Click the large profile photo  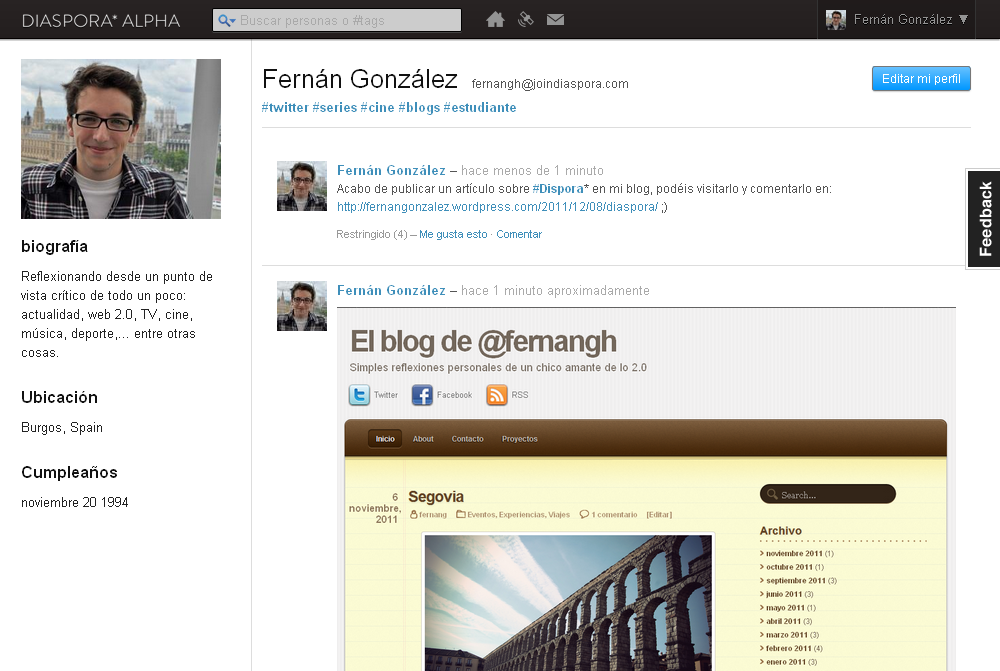tap(121, 139)
